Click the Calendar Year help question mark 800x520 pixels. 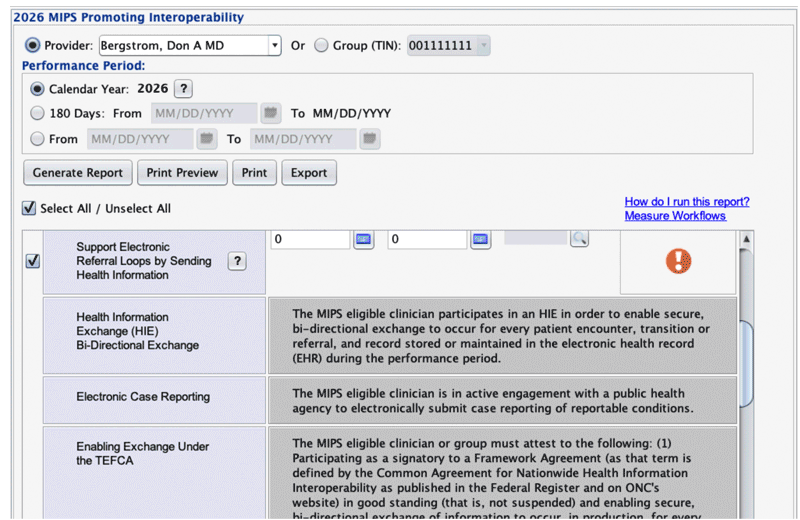click(184, 89)
